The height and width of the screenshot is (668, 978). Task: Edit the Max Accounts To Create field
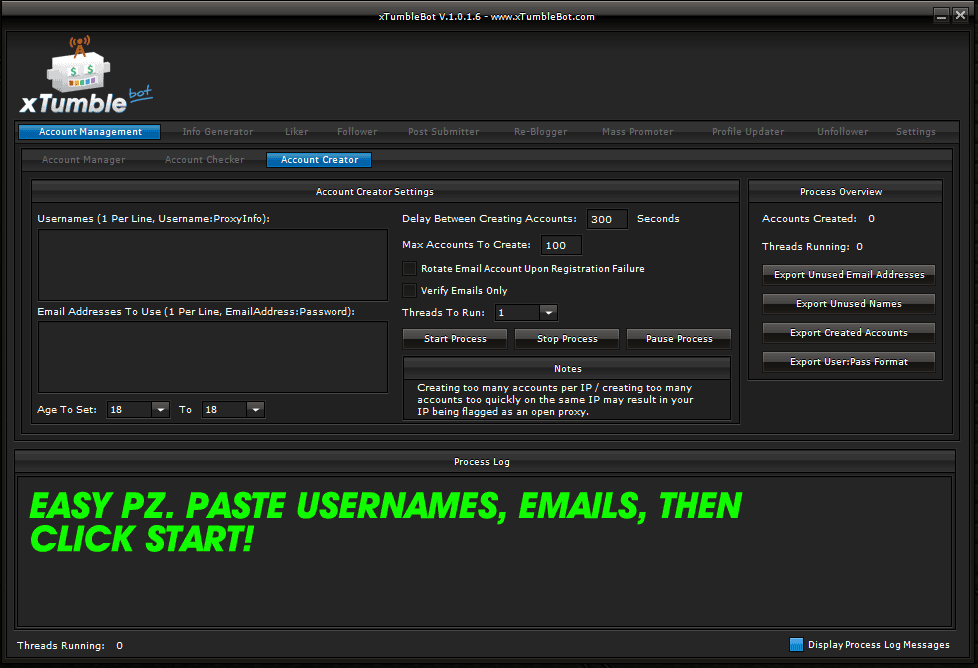(x=561, y=245)
